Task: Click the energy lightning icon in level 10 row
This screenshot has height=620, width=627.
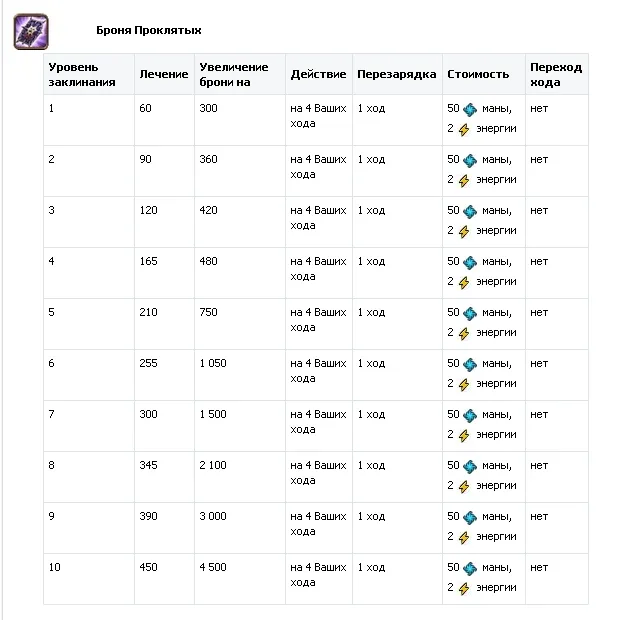Action: click(463, 588)
